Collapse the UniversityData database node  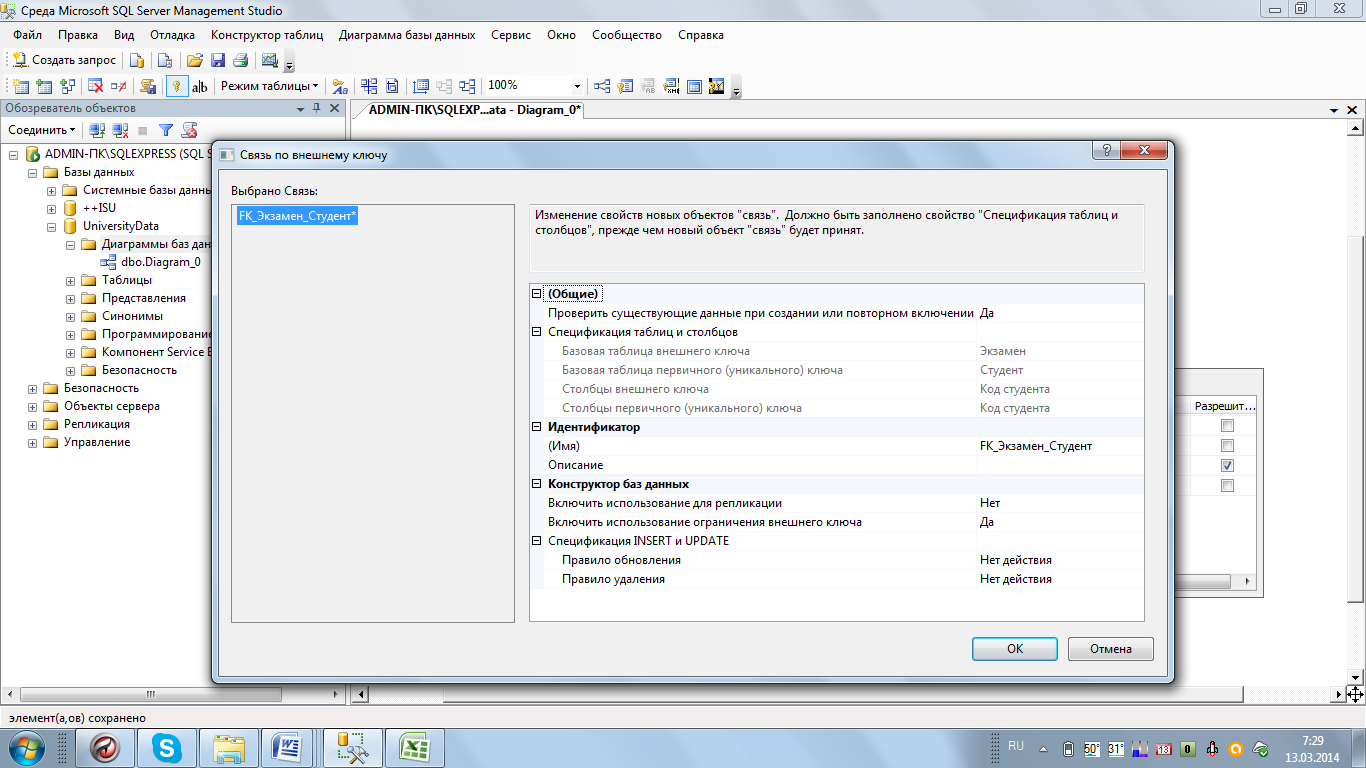point(52,226)
